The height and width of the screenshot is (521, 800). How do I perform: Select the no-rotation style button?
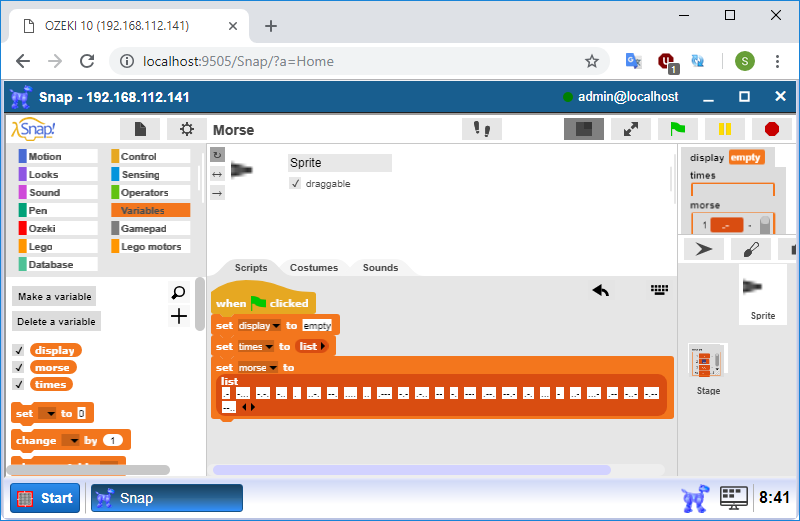click(217, 193)
